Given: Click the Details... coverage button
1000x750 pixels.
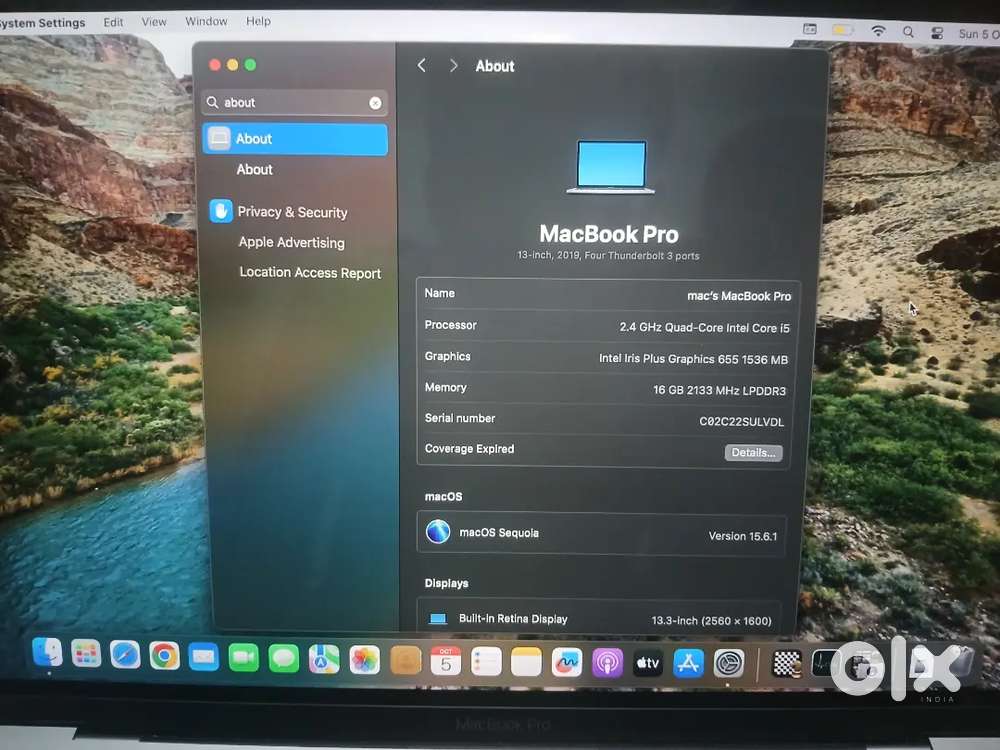Looking at the screenshot, I should (x=753, y=453).
